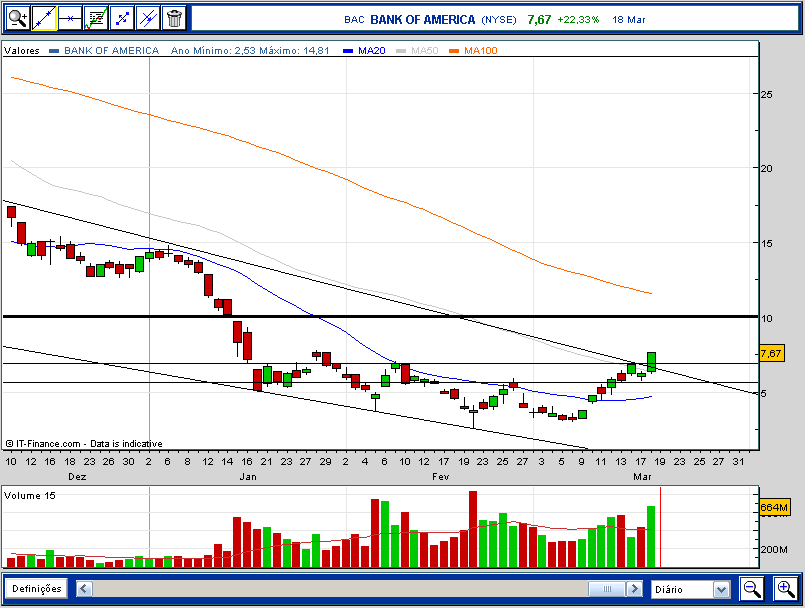This screenshot has height=608, width=805.
Task: Click the trash can delete icon
Action: pos(174,18)
